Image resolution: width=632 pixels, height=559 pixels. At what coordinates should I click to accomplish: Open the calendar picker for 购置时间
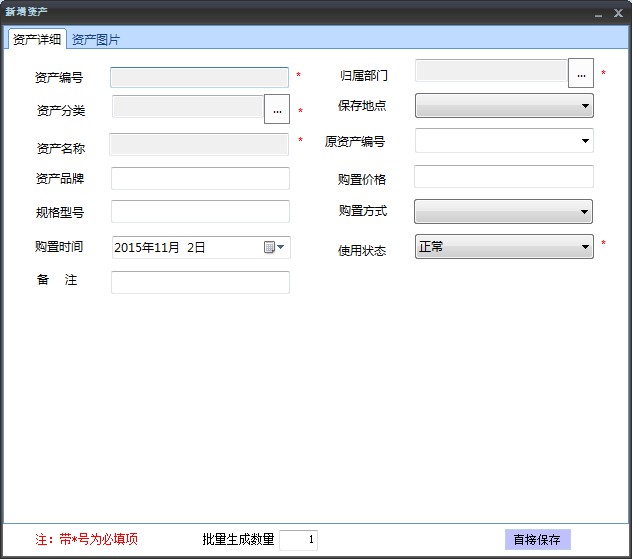[274, 247]
